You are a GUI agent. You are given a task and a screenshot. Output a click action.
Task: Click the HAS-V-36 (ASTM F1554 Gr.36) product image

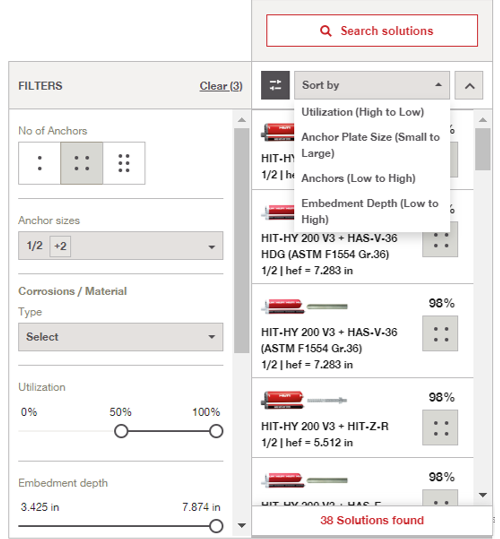[304, 306]
